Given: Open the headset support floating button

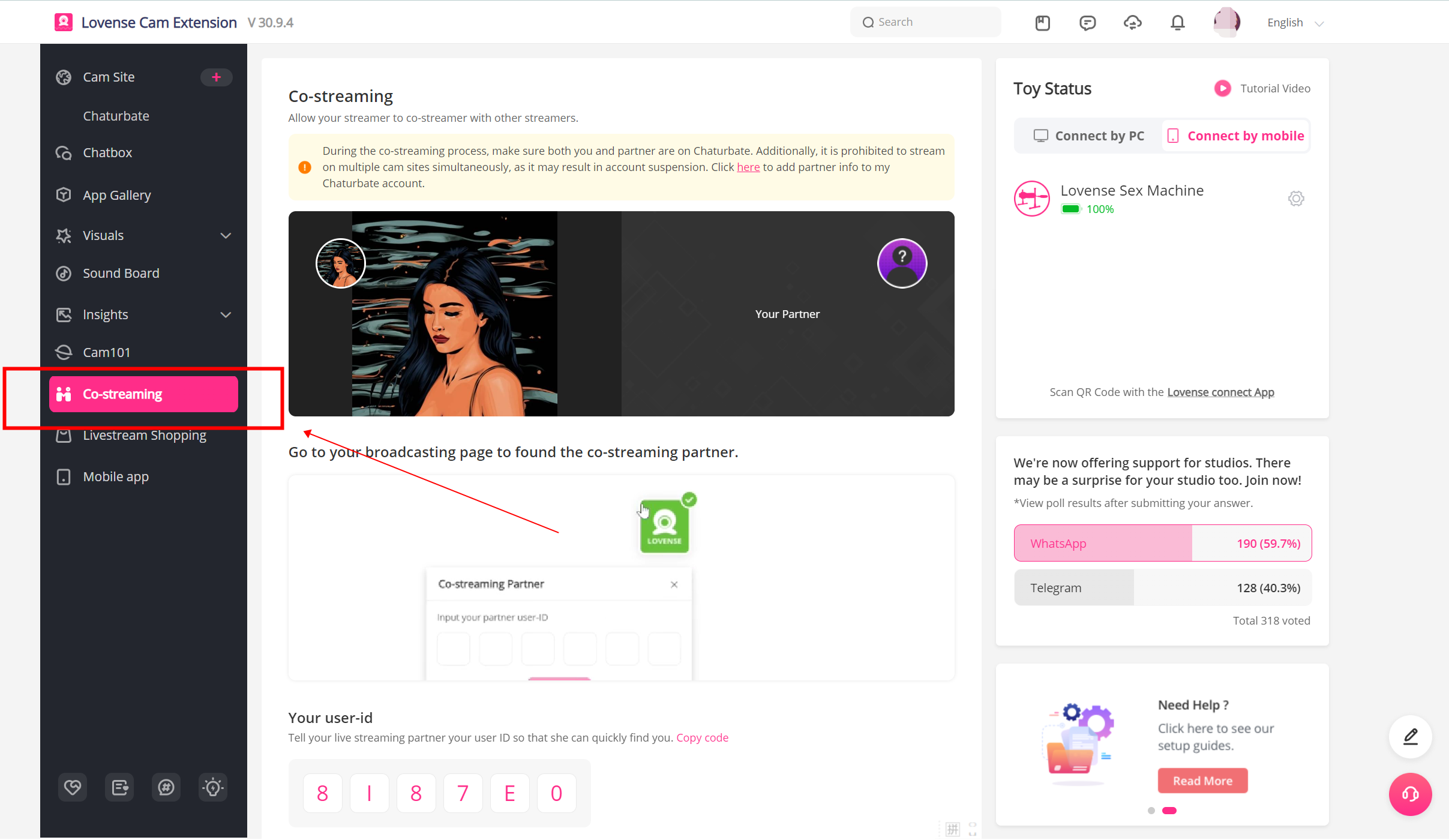Looking at the screenshot, I should coord(1411,794).
